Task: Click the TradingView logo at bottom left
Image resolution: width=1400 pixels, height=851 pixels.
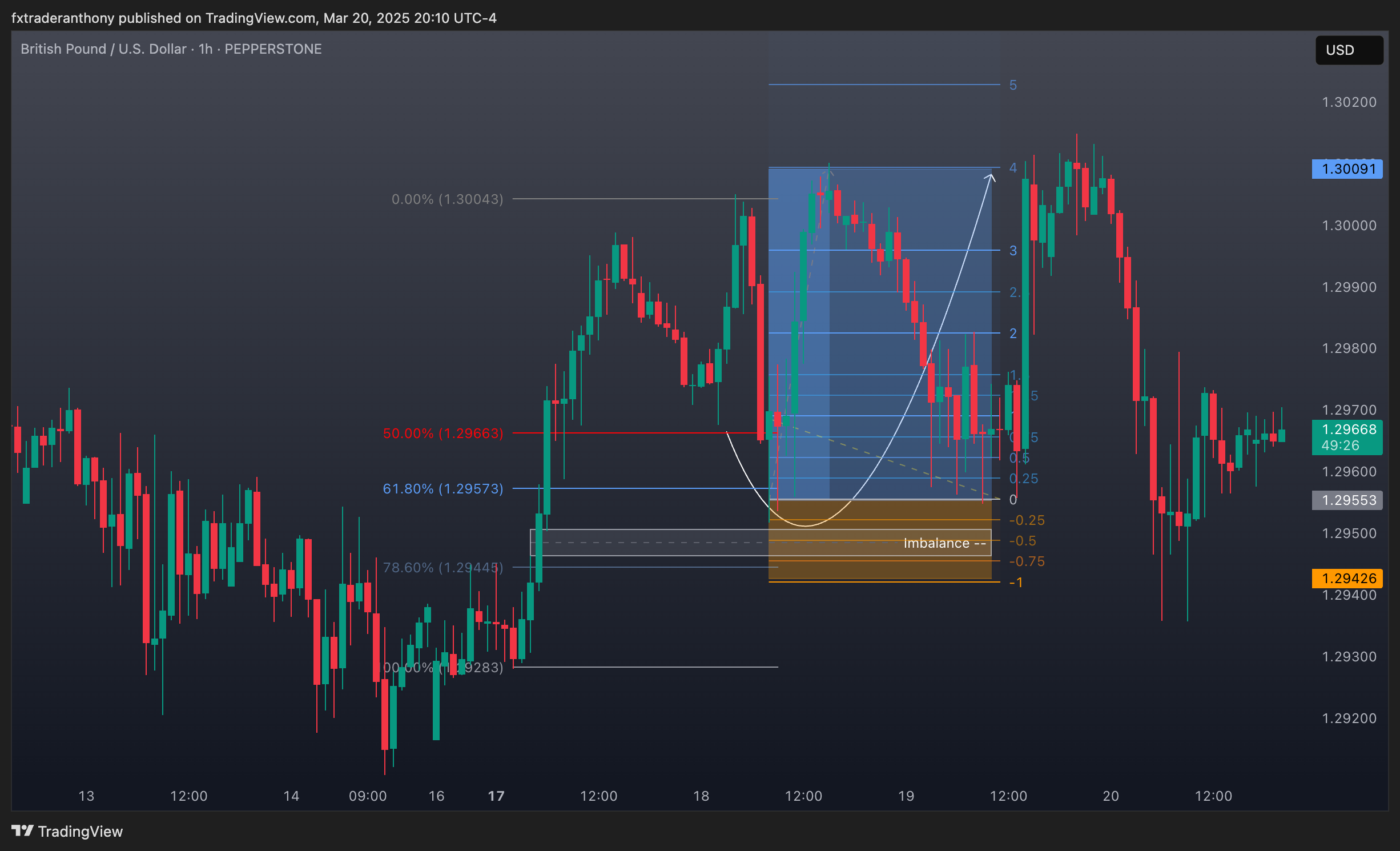Action: tap(67, 831)
